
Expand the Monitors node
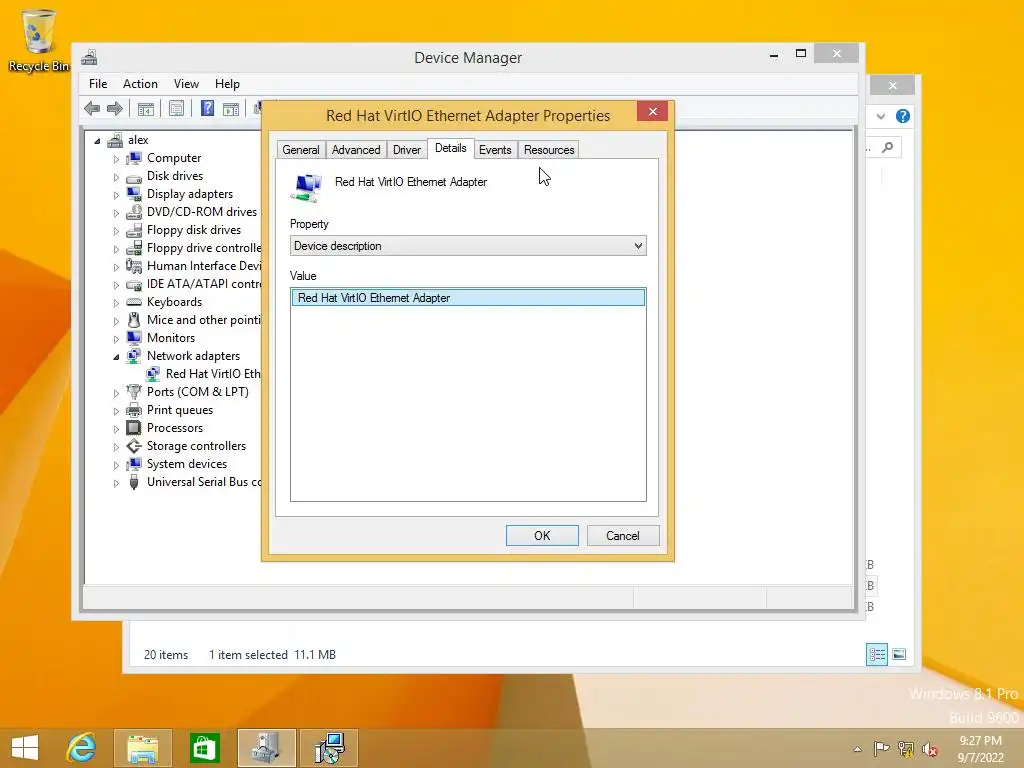(x=116, y=338)
